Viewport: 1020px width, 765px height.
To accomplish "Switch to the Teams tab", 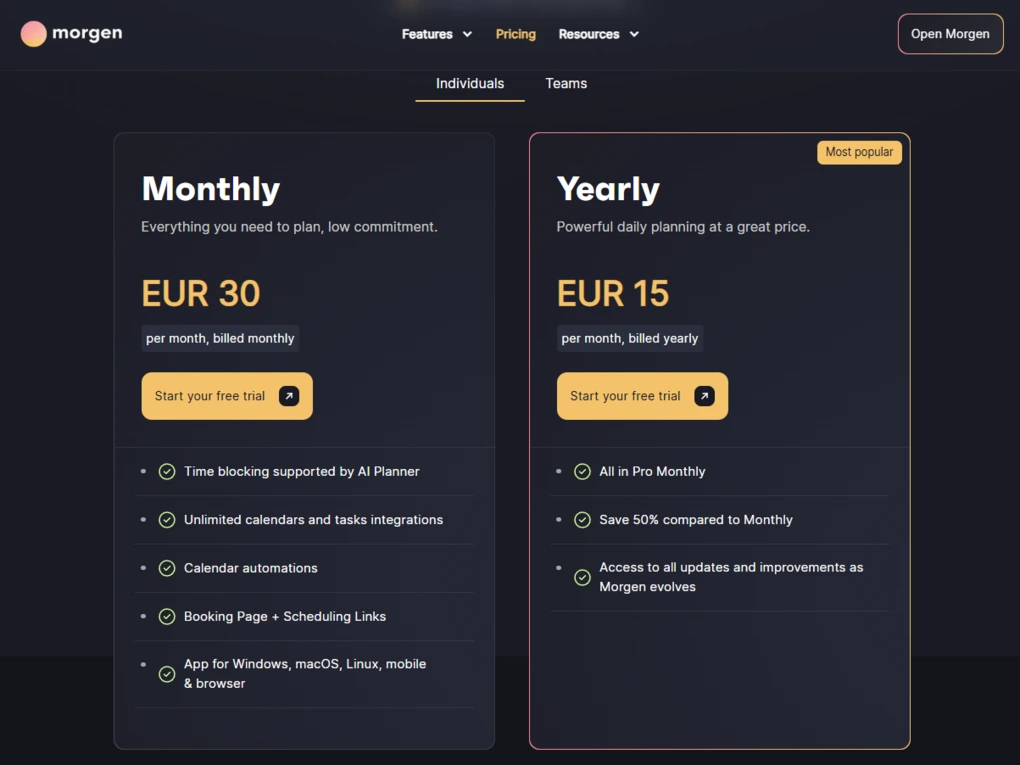I will [x=565, y=84].
